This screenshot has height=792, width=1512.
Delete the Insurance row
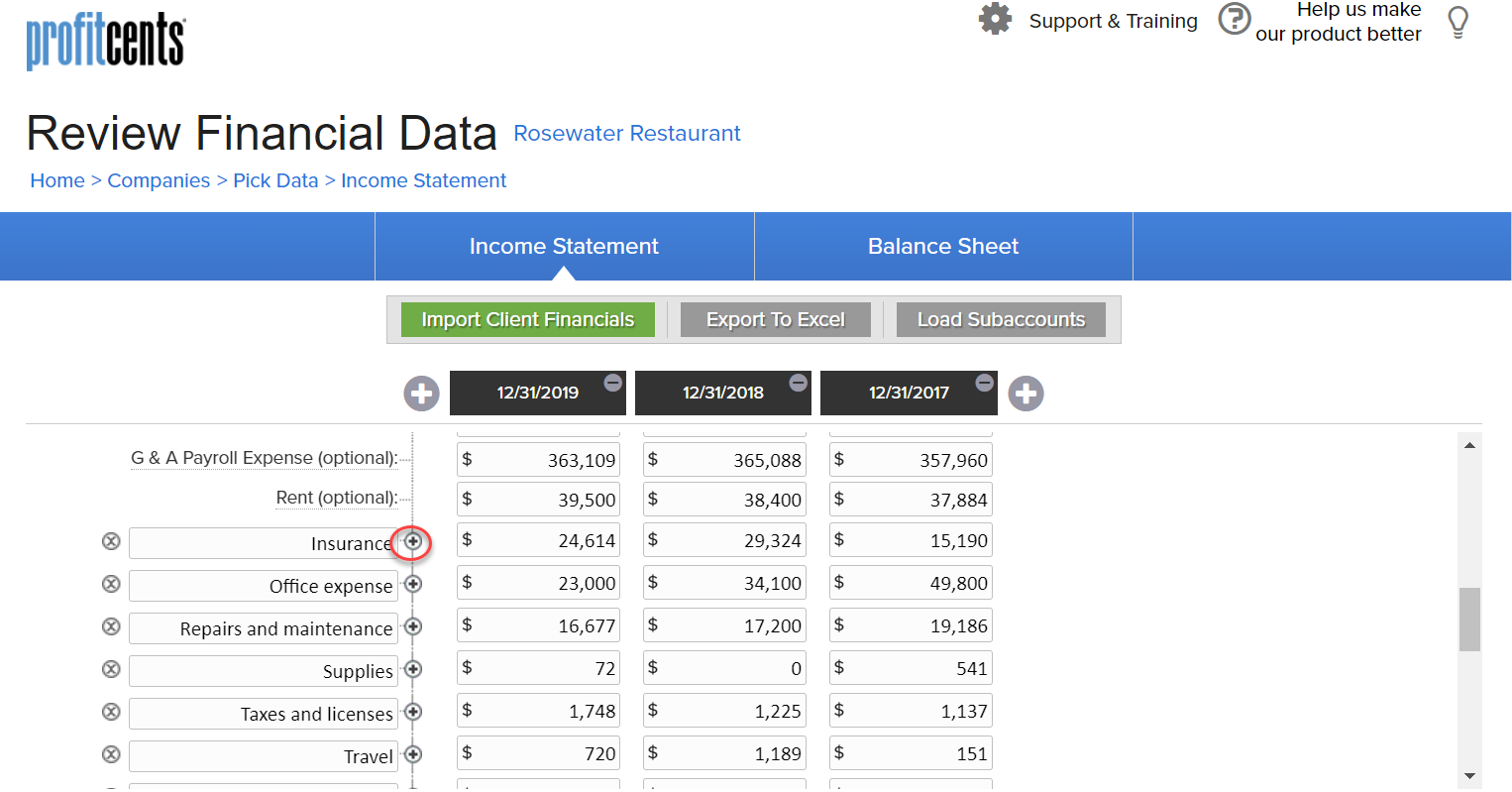point(111,541)
